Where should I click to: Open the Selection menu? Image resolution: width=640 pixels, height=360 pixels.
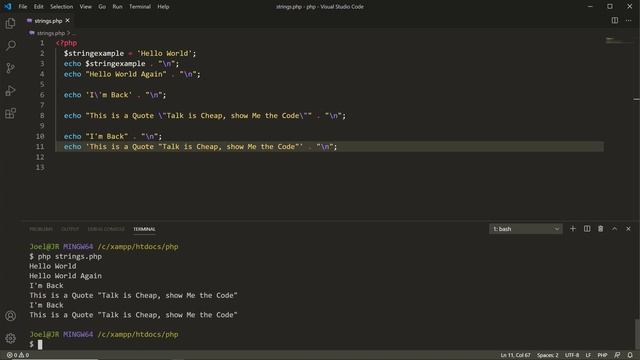[62, 7]
